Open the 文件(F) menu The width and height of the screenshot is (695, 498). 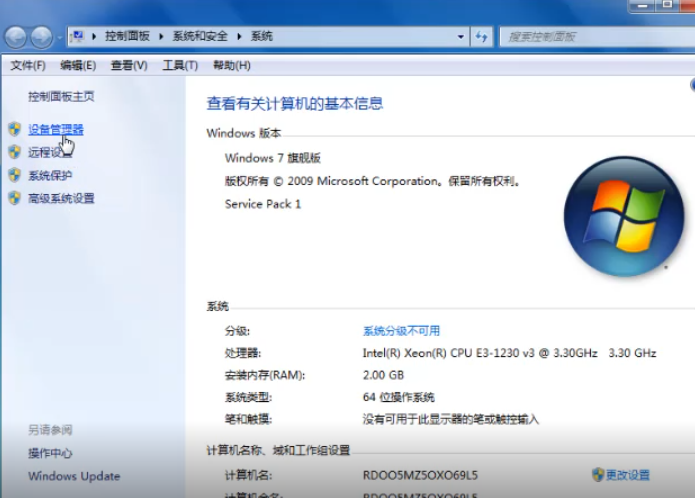pos(28,65)
